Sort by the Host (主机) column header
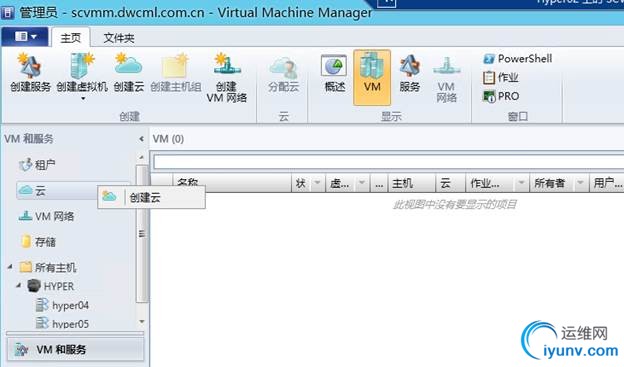Screen dimensions: 624x367 click(411, 183)
